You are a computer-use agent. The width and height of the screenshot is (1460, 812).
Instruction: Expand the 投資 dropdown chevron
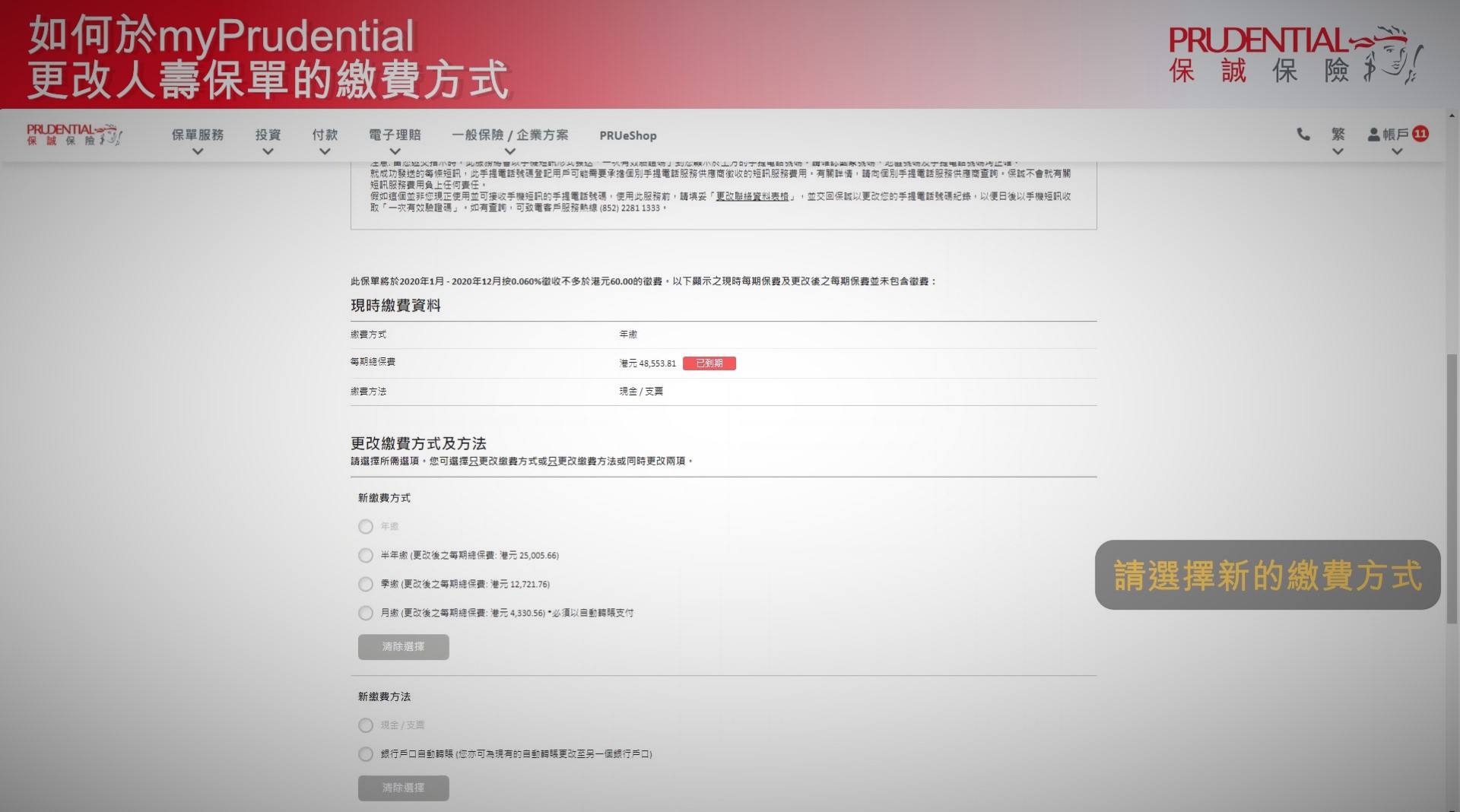click(x=268, y=151)
